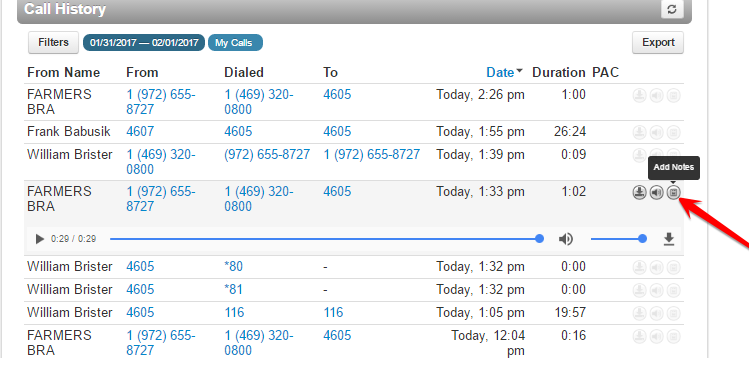Viewport: 749px width, 366px height.
Task: Click download icon on the 19:57 duration row
Action: point(640,313)
